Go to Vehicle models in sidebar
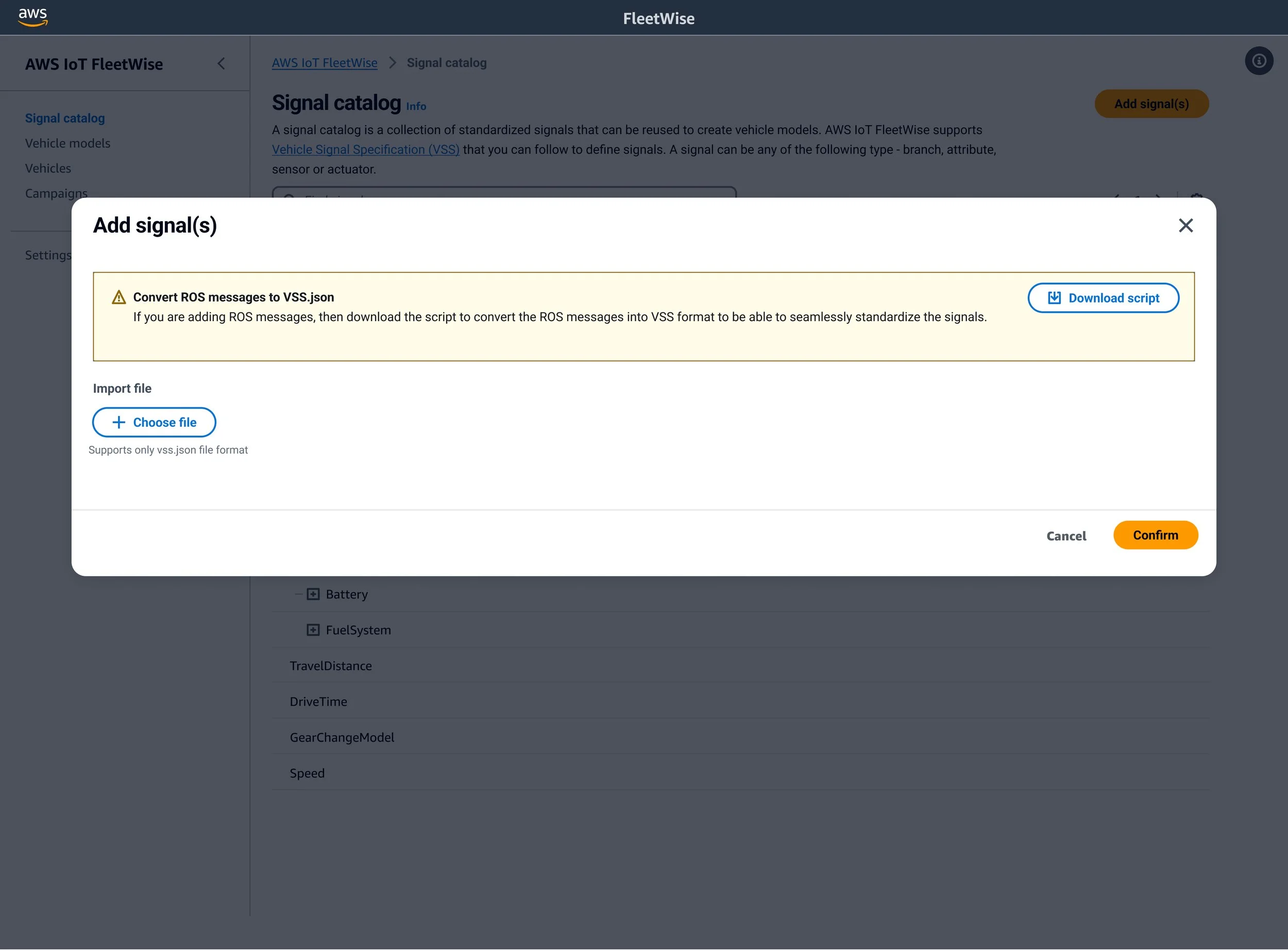The width and height of the screenshot is (1288, 951). [x=67, y=143]
